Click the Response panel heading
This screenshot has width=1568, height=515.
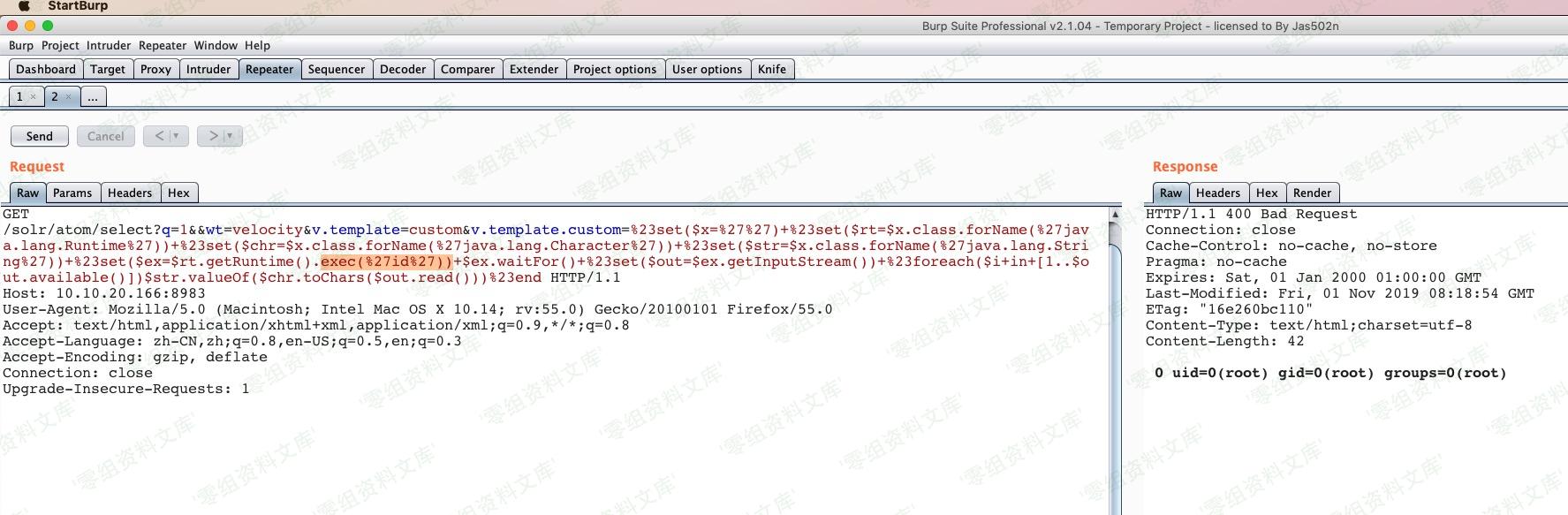coord(1185,166)
